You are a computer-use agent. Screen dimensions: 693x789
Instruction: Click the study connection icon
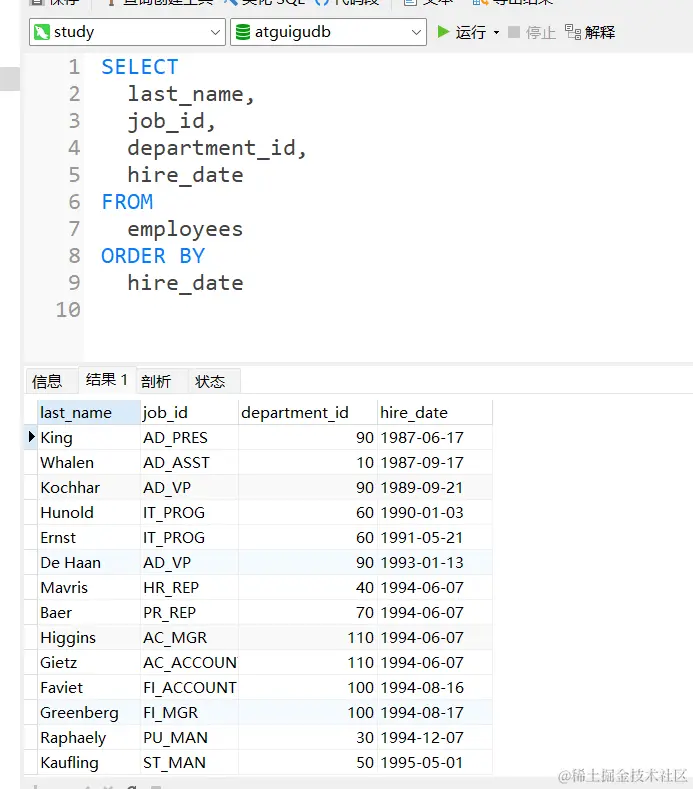41,32
